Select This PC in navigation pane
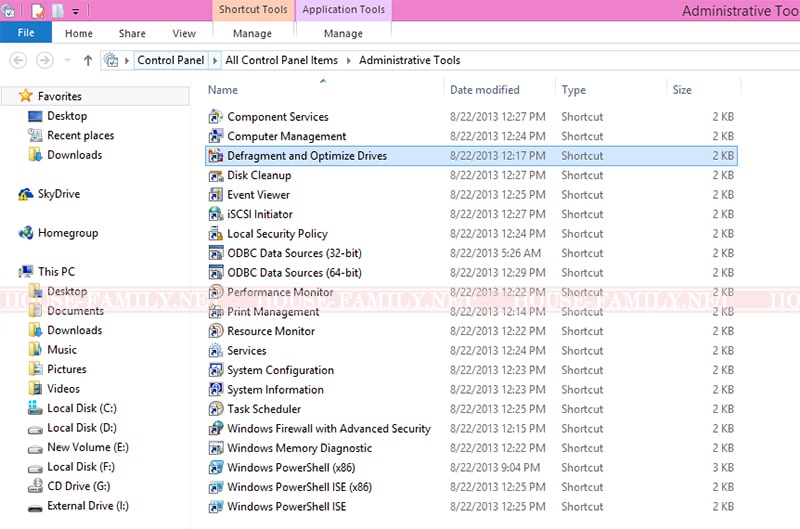The height and width of the screenshot is (529, 800). tap(56, 272)
